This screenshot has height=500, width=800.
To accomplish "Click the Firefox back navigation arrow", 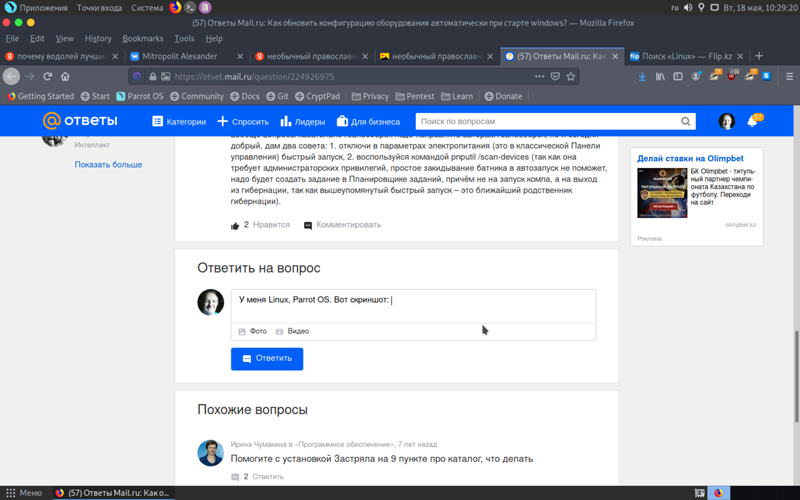I will (x=11, y=77).
